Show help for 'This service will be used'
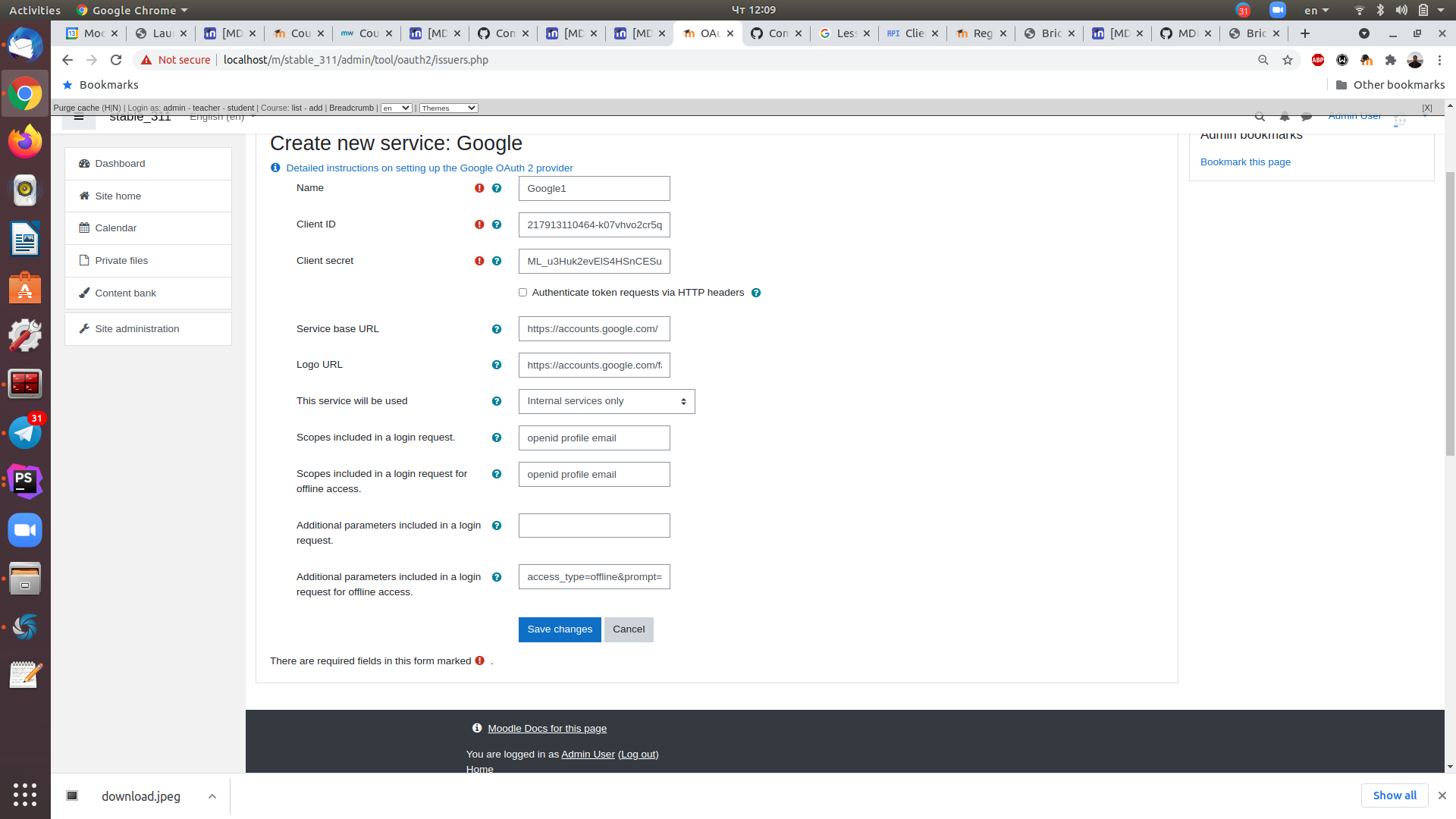Image resolution: width=1456 pixels, height=819 pixels. click(x=497, y=401)
